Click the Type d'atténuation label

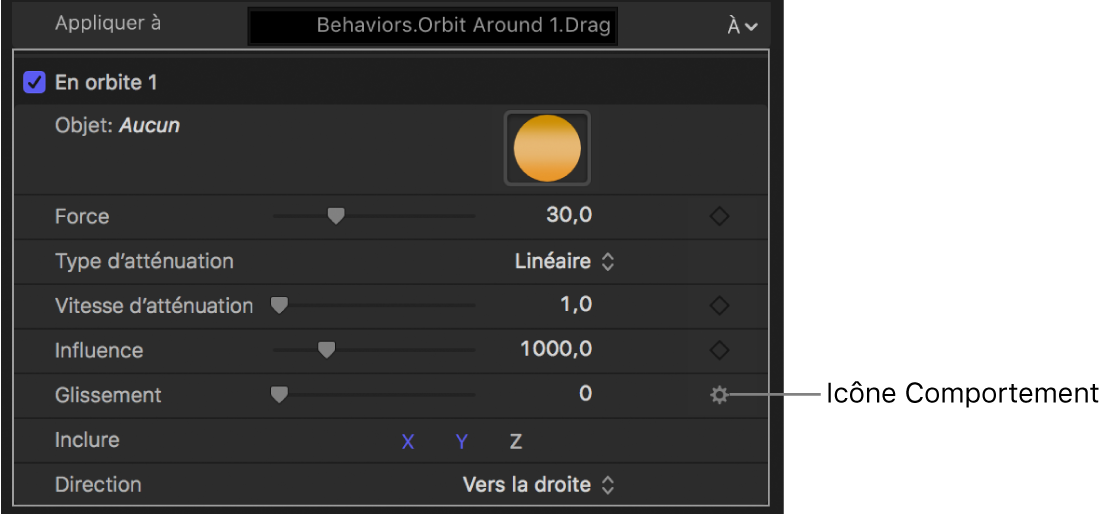(x=144, y=262)
